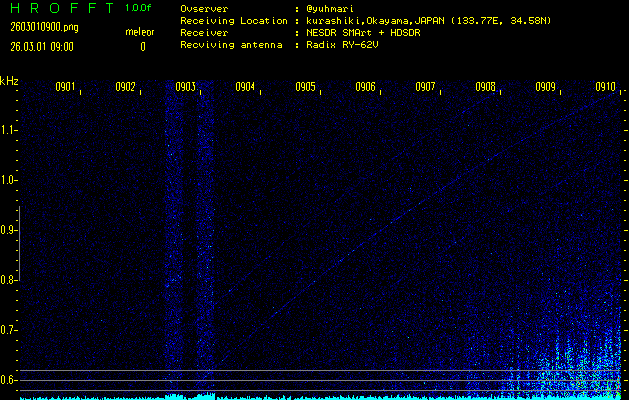
Task: Click the 0905 time marker
Action: (306, 87)
